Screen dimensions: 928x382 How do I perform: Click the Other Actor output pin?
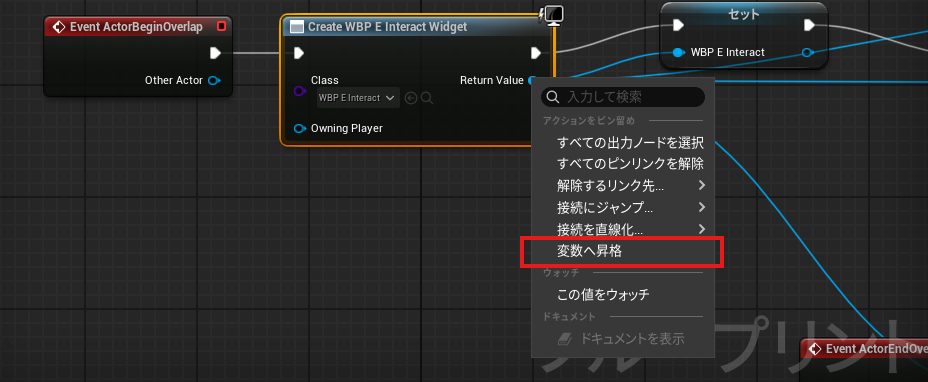[214, 80]
